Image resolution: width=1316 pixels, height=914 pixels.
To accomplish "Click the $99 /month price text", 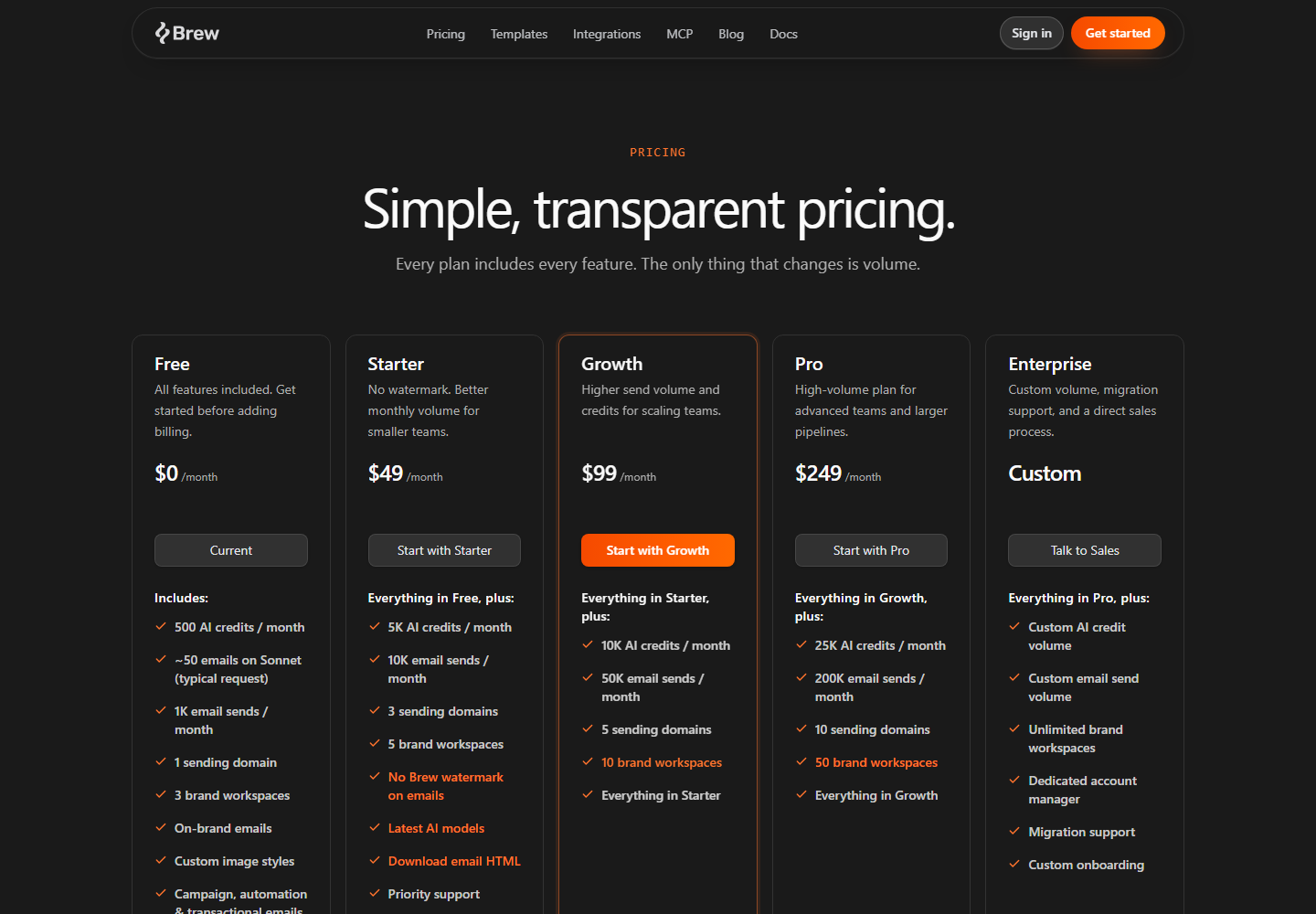I will click(x=619, y=473).
